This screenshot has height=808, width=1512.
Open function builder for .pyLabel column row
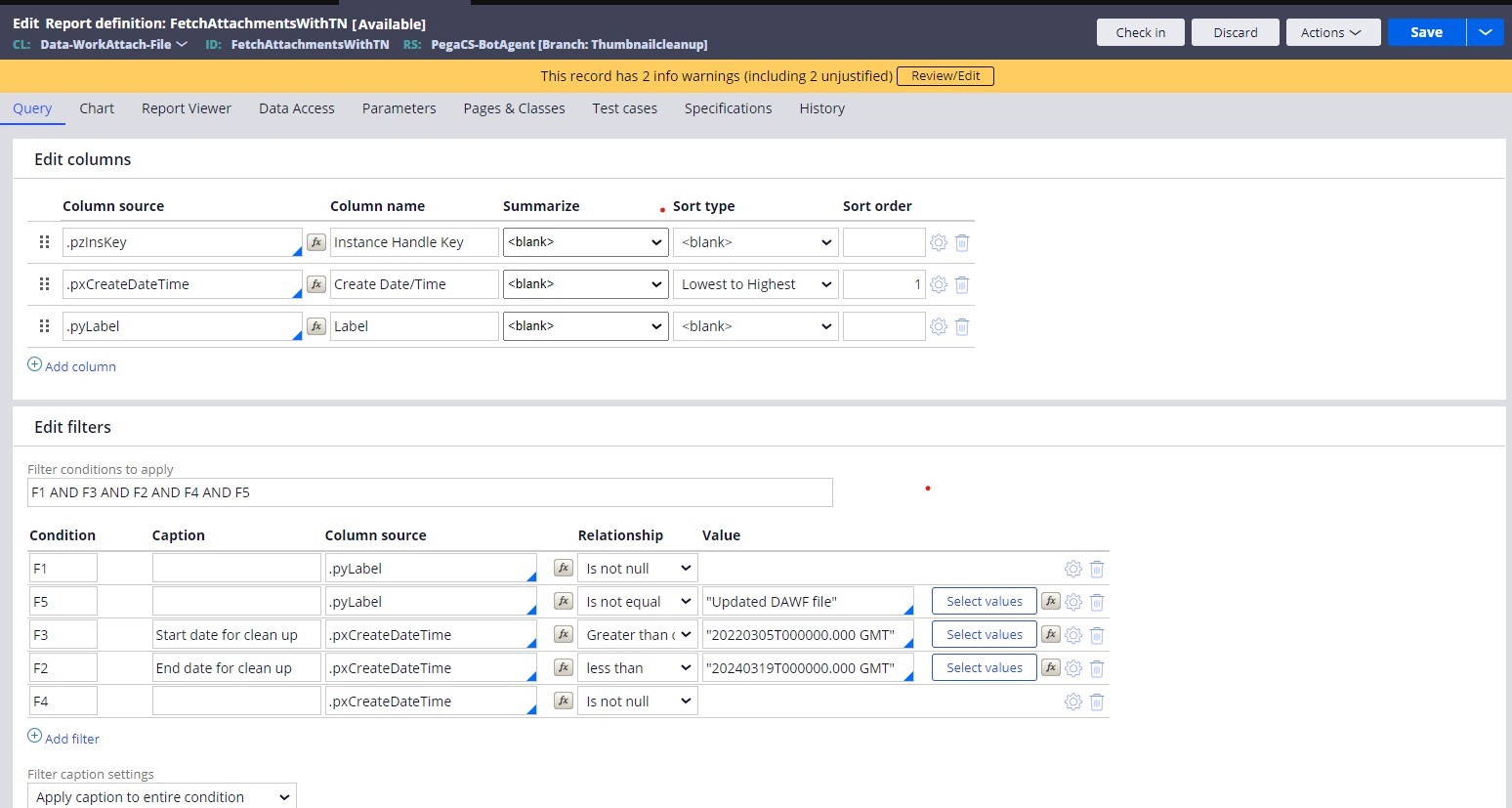pos(316,326)
